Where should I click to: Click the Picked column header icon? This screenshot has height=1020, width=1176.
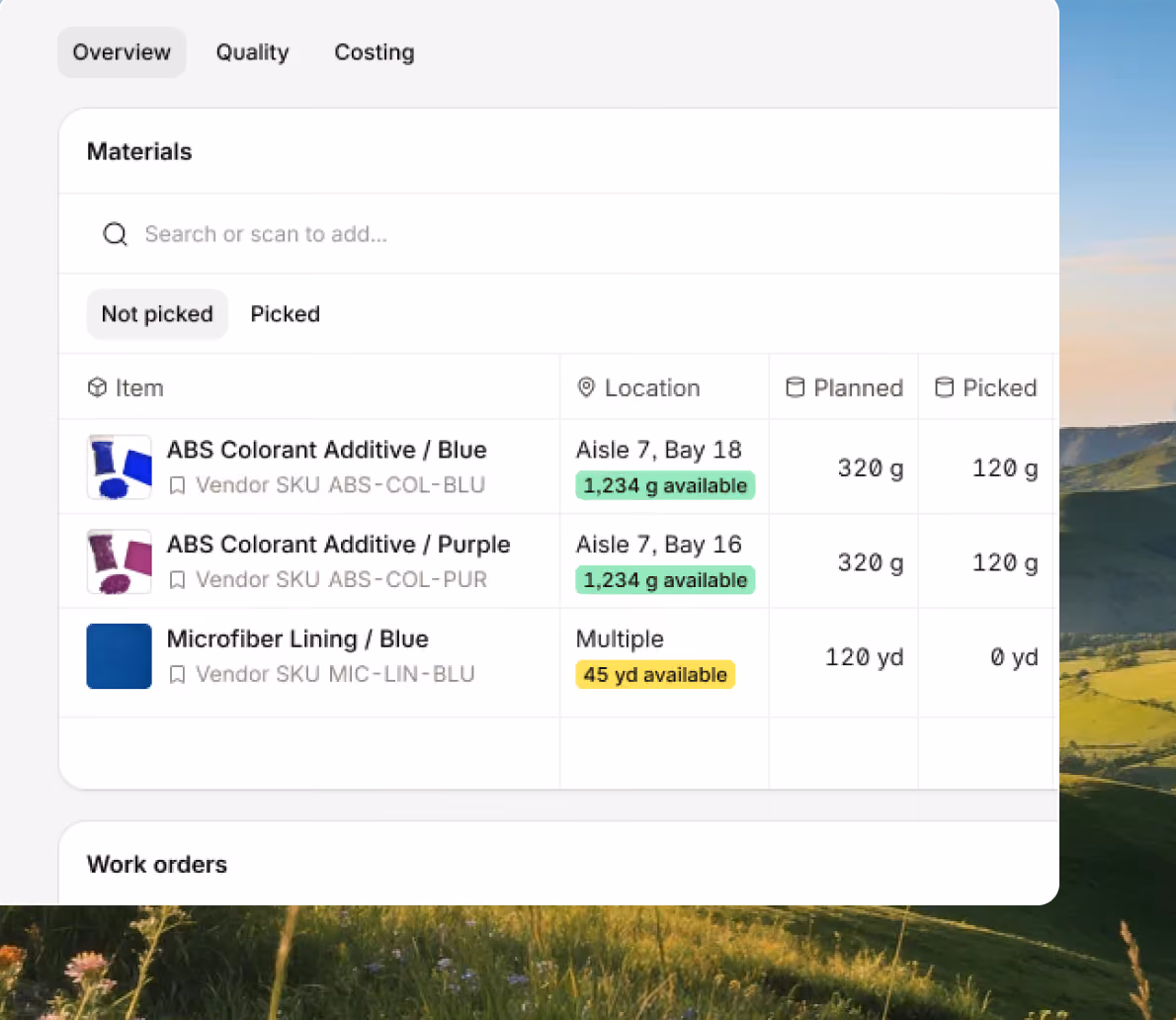click(x=944, y=387)
